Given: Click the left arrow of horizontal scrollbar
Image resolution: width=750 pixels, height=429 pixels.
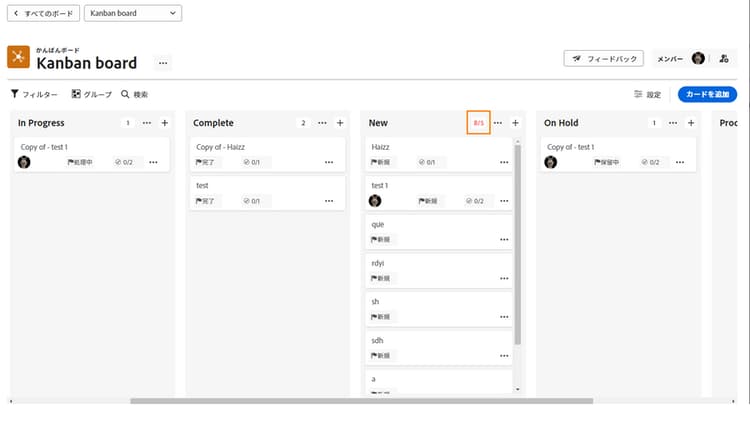Looking at the screenshot, I should pos(11,401).
